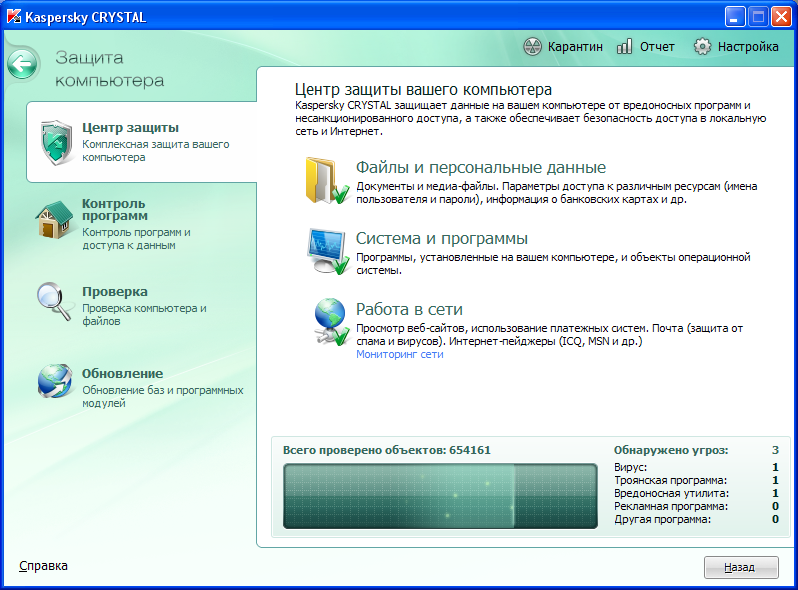Click the 'Рекламная программа:' row
798x590 pixels.
(x=696, y=507)
